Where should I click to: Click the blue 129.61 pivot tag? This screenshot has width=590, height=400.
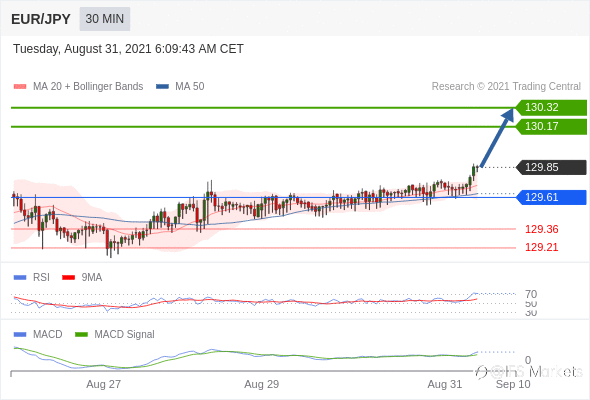point(551,197)
